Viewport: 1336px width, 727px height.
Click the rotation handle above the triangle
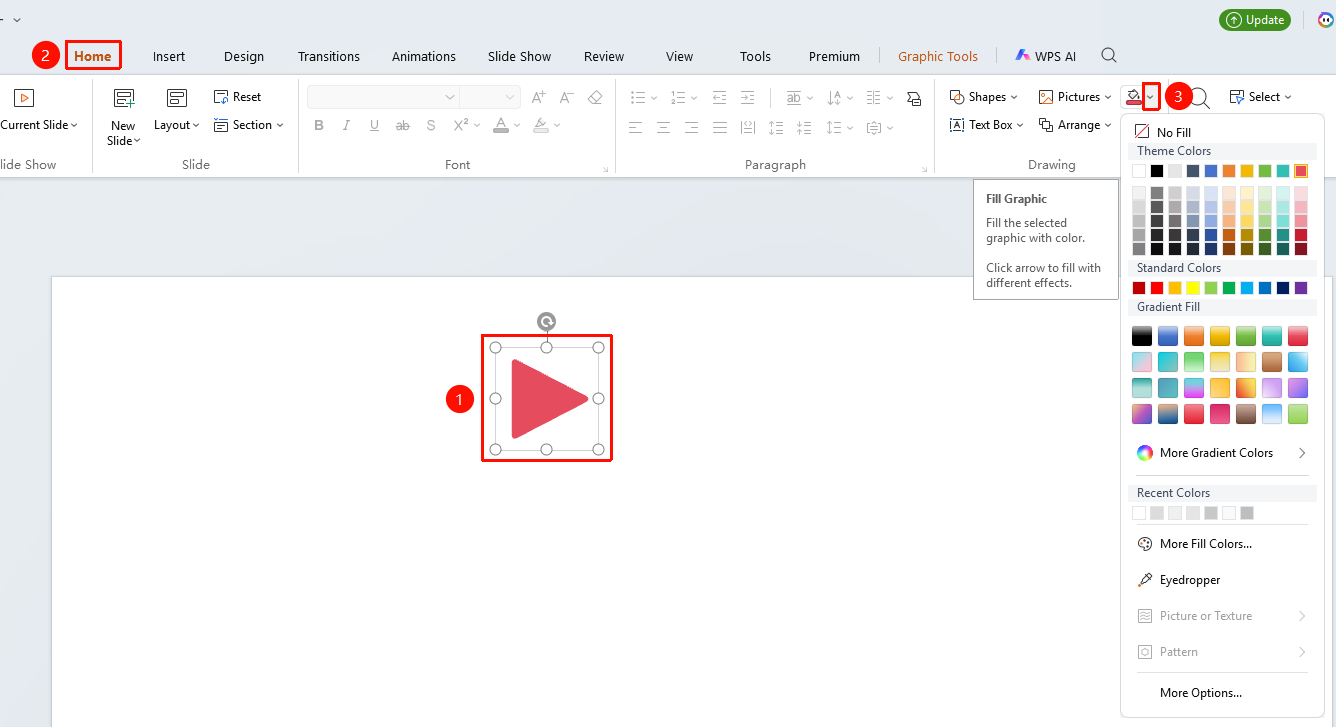pyautogui.click(x=546, y=321)
